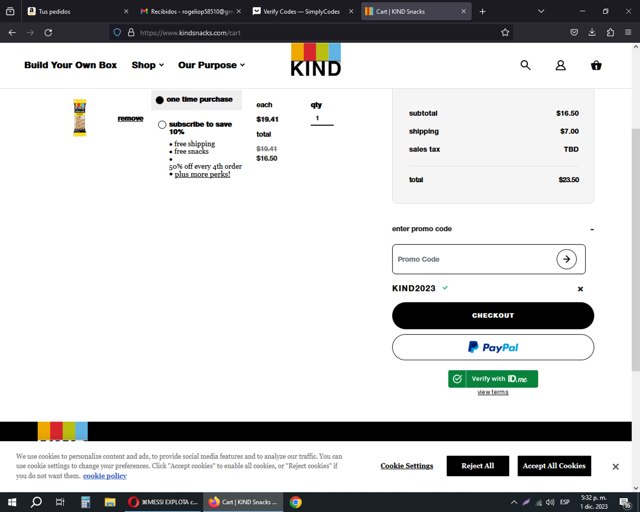Pay with PayPal button
This screenshot has width=640, height=512.
click(x=493, y=347)
